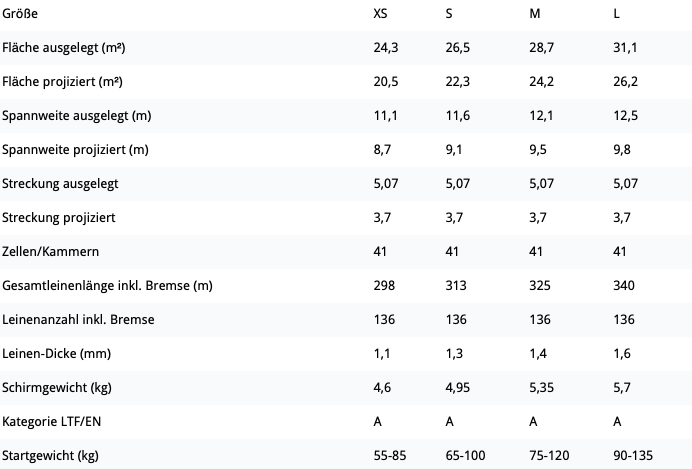Select Leinen-Dicke value 1,4
The image size is (692, 469).
click(538, 353)
